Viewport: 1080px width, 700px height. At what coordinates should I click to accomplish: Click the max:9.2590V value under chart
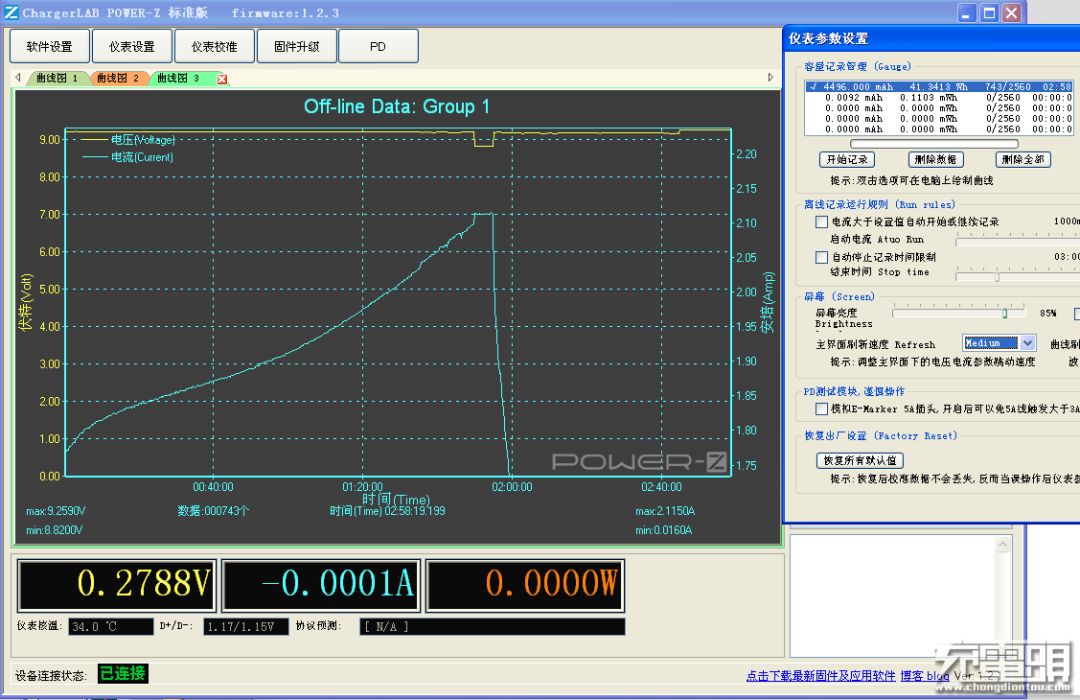[x=56, y=511]
